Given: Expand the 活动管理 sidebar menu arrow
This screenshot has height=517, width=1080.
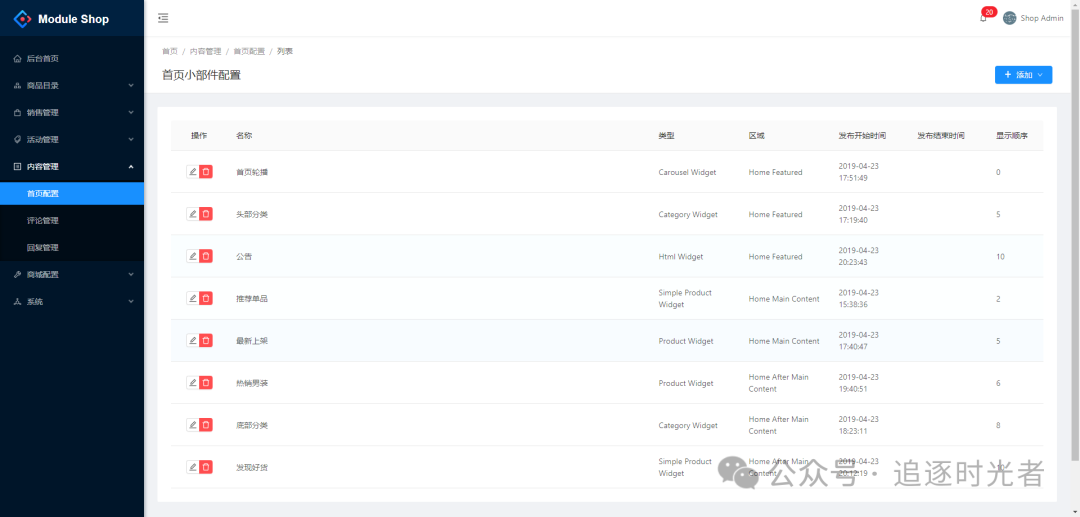Looking at the screenshot, I should [x=131, y=139].
